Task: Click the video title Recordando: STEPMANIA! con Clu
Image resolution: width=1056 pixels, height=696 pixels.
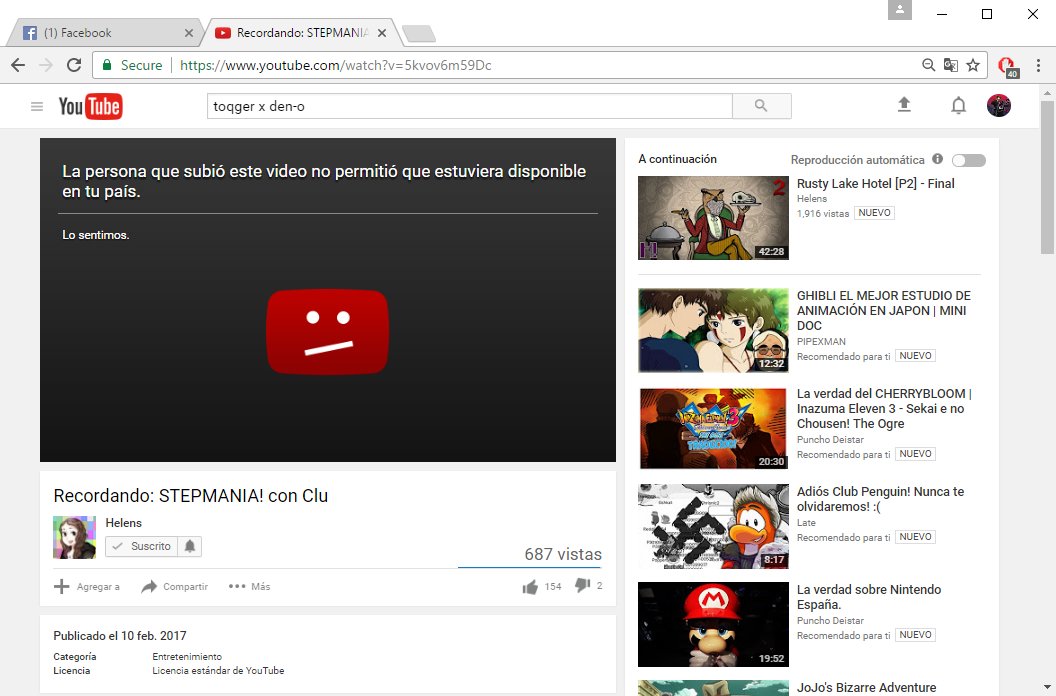Action: (191, 496)
